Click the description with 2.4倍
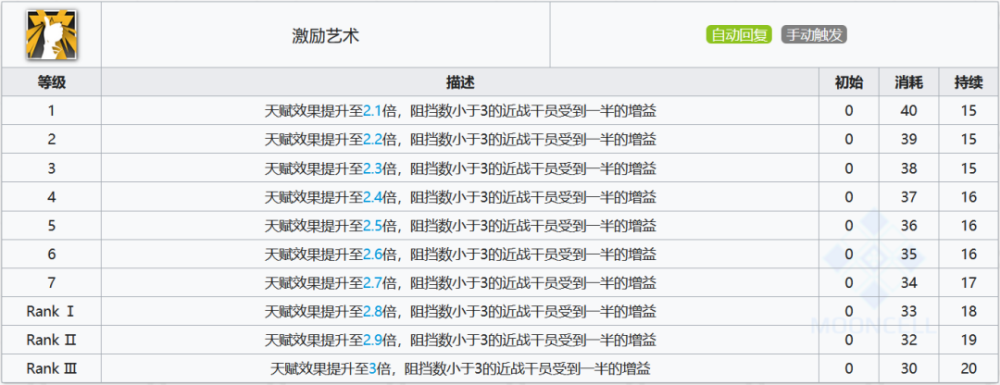The width and height of the screenshot is (1000, 385). tap(460, 197)
